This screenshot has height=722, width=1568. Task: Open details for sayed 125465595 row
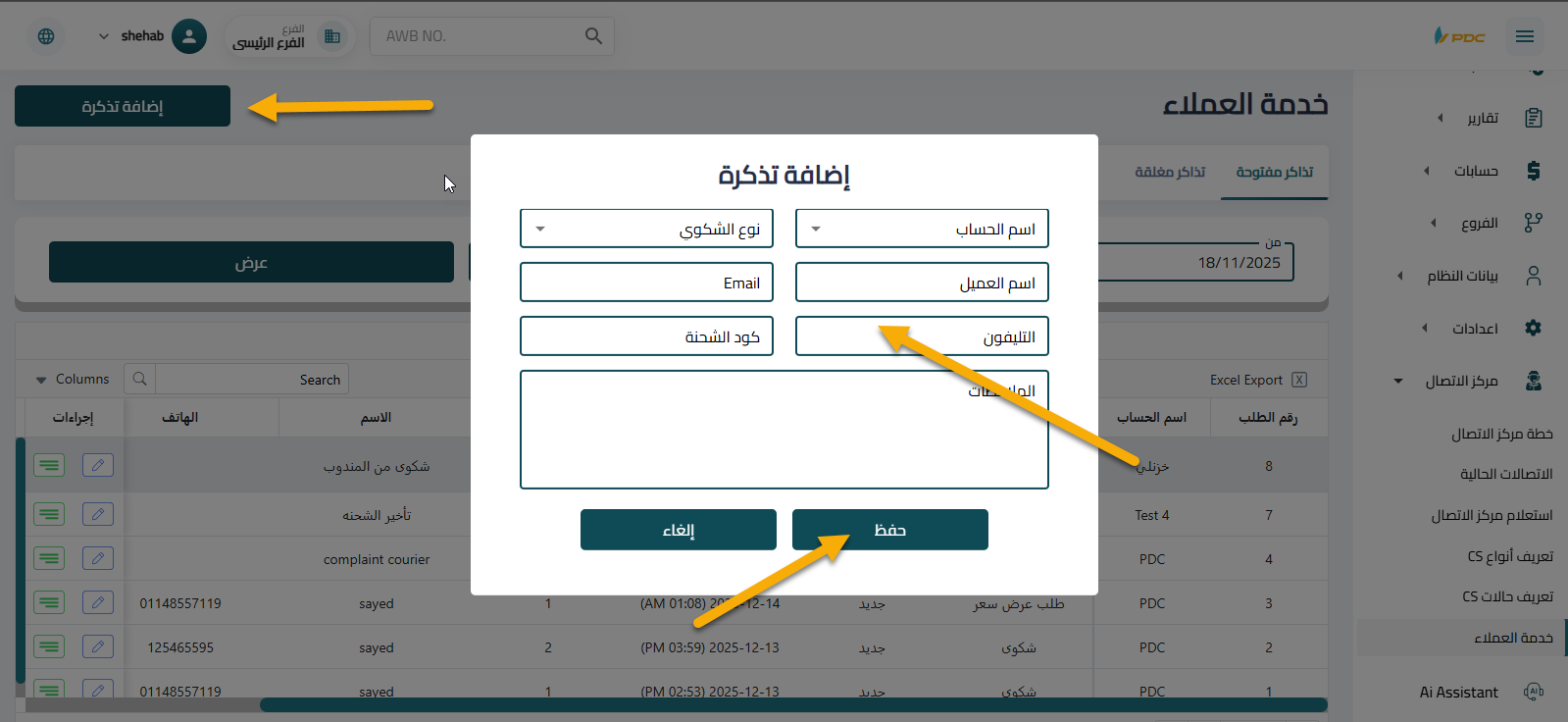click(49, 646)
